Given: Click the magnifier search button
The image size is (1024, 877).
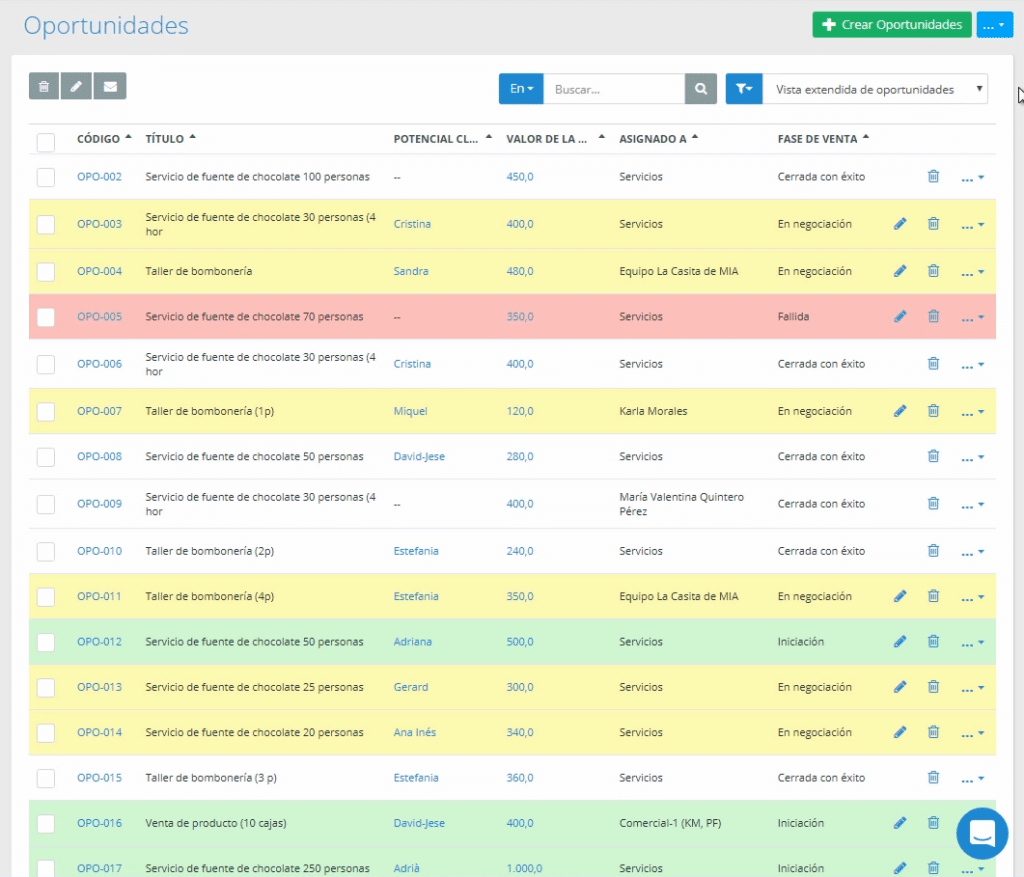Looking at the screenshot, I should [701, 89].
